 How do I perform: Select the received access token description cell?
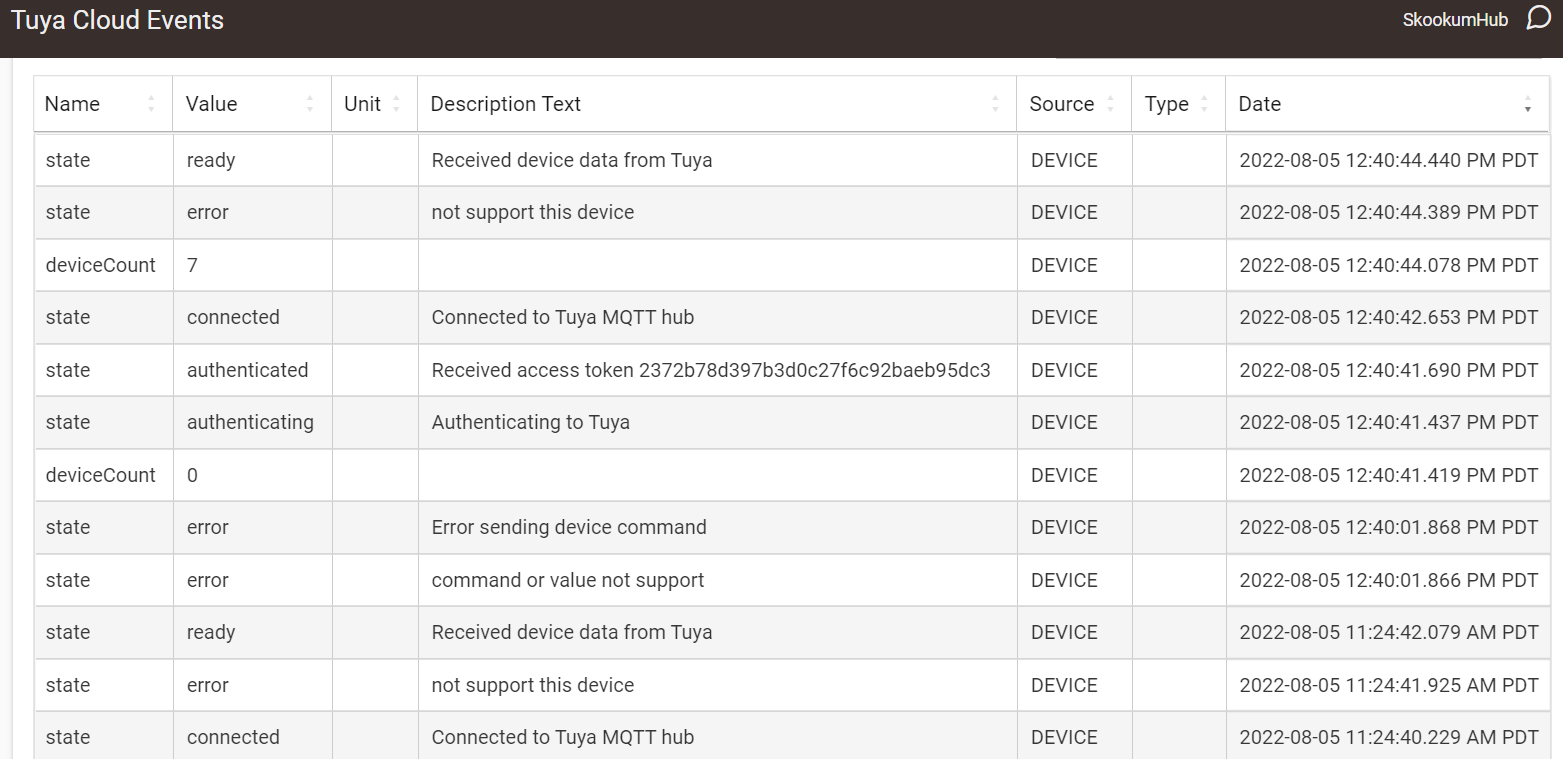coord(710,370)
